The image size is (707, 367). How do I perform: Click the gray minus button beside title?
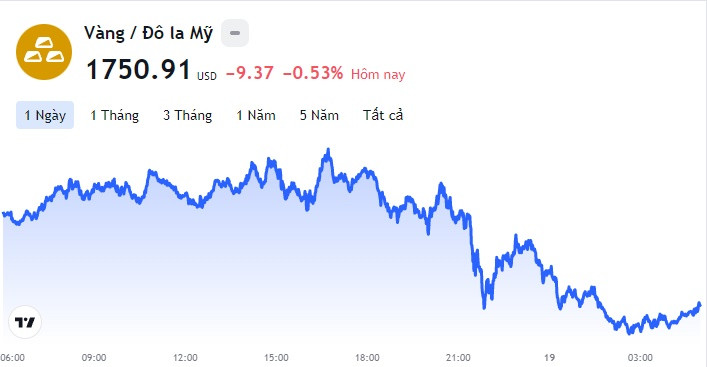[x=235, y=33]
